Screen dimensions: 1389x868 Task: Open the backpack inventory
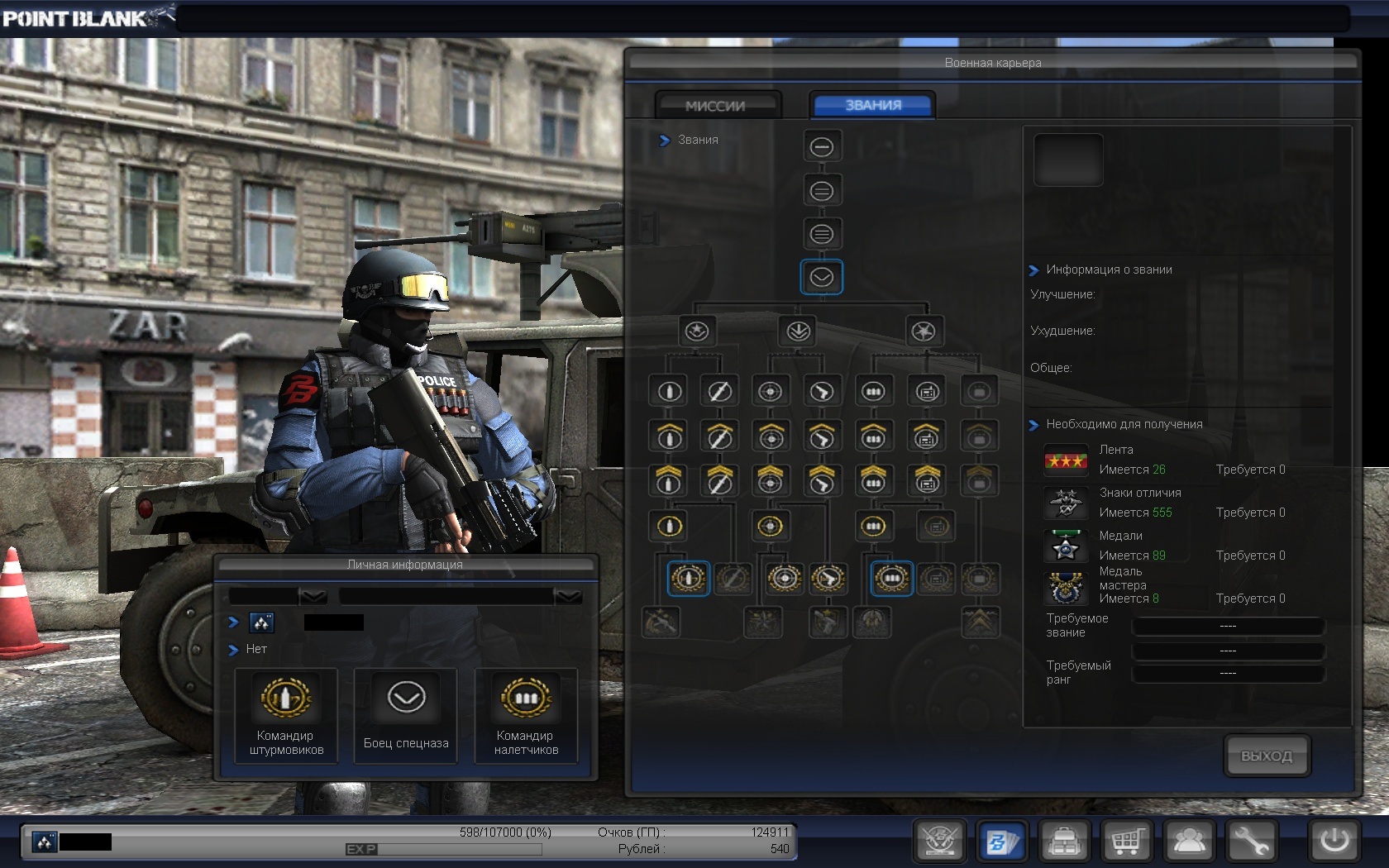point(1063,842)
